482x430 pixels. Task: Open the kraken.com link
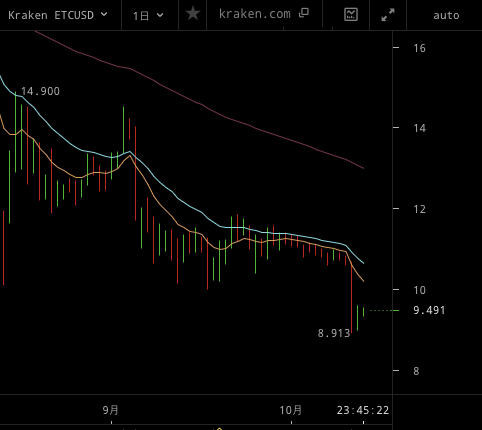[255, 14]
